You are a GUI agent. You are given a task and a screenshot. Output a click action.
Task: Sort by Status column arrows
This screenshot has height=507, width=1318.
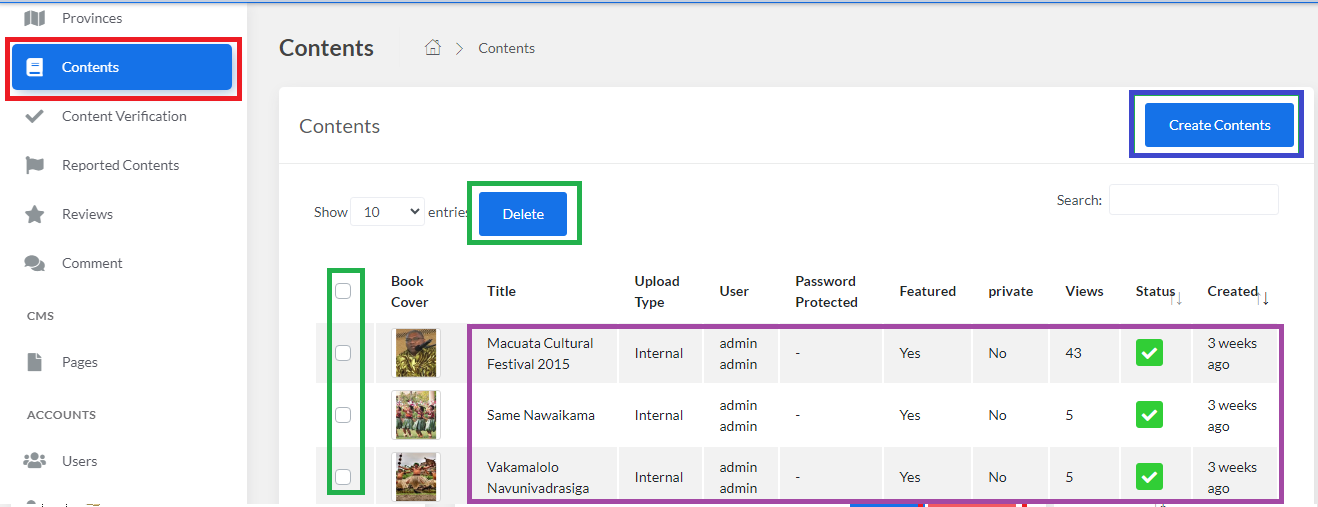[1176, 297]
